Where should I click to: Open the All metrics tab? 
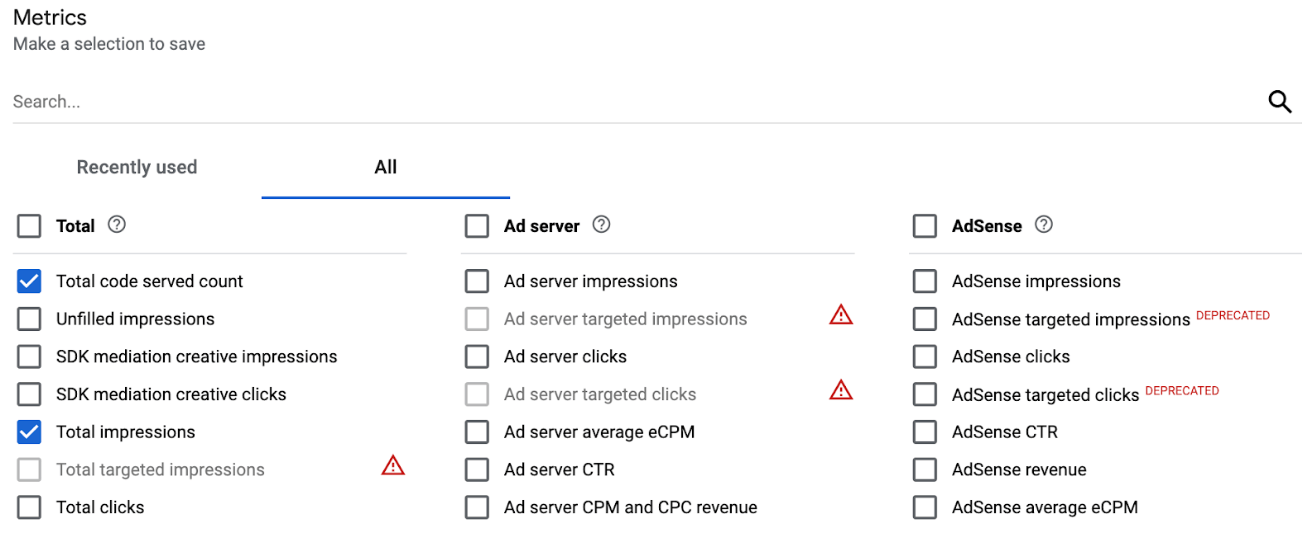pos(385,167)
